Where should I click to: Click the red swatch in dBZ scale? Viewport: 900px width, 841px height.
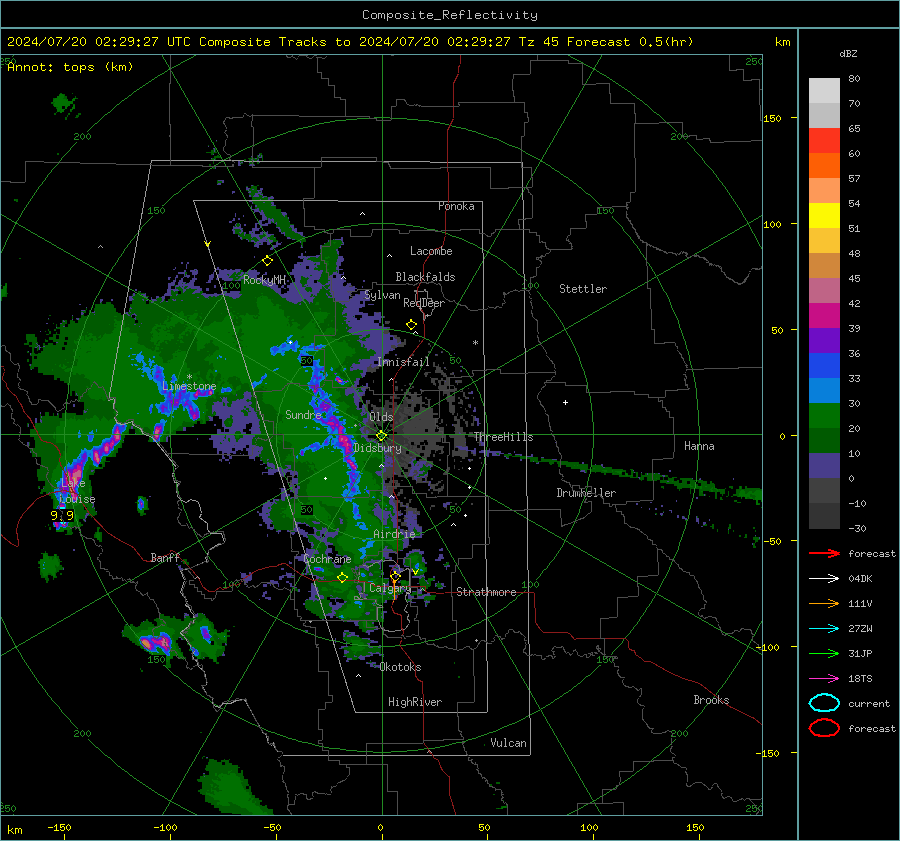(824, 140)
